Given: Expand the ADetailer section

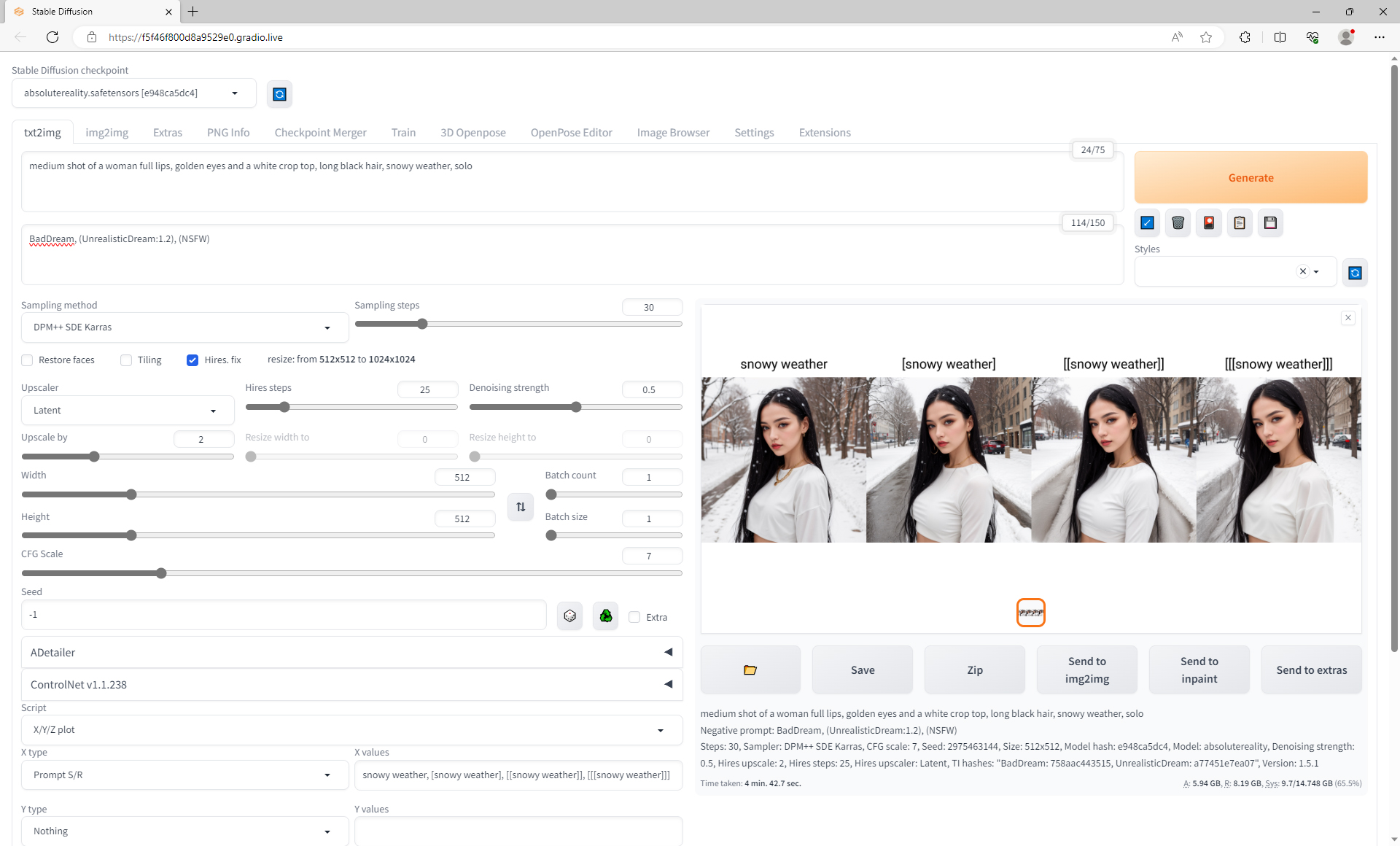Looking at the screenshot, I should (351, 653).
